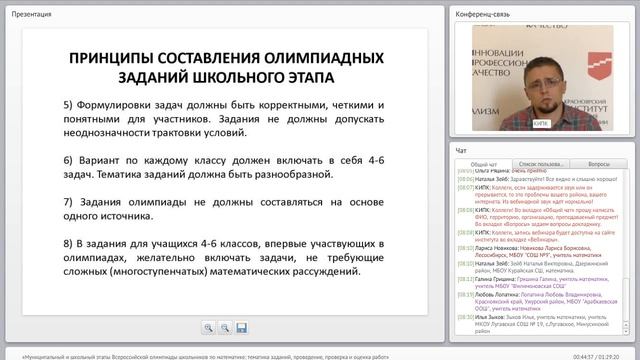640x360 pixels.
Task: Click the «Конференц-связь» panel title
Action: [x=482, y=14]
